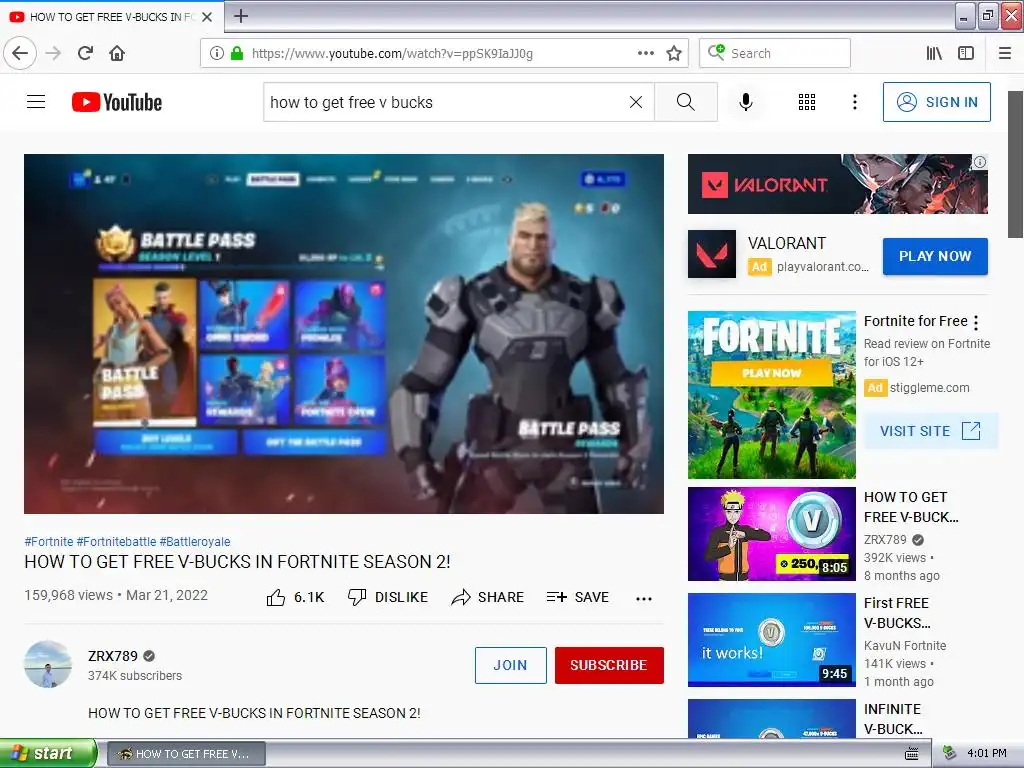This screenshot has height=768, width=1024.
Task: Show site information icon in address bar
Action: [x=217, y=53]
